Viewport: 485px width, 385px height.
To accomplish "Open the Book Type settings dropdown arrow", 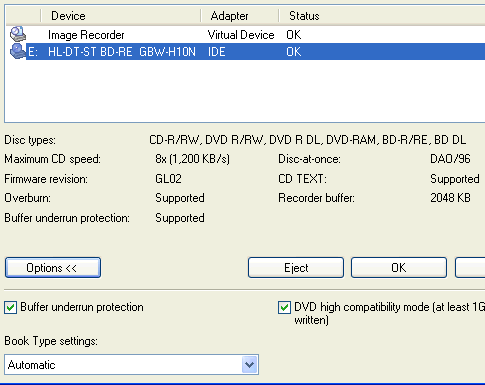I will (x=249, y=365).
